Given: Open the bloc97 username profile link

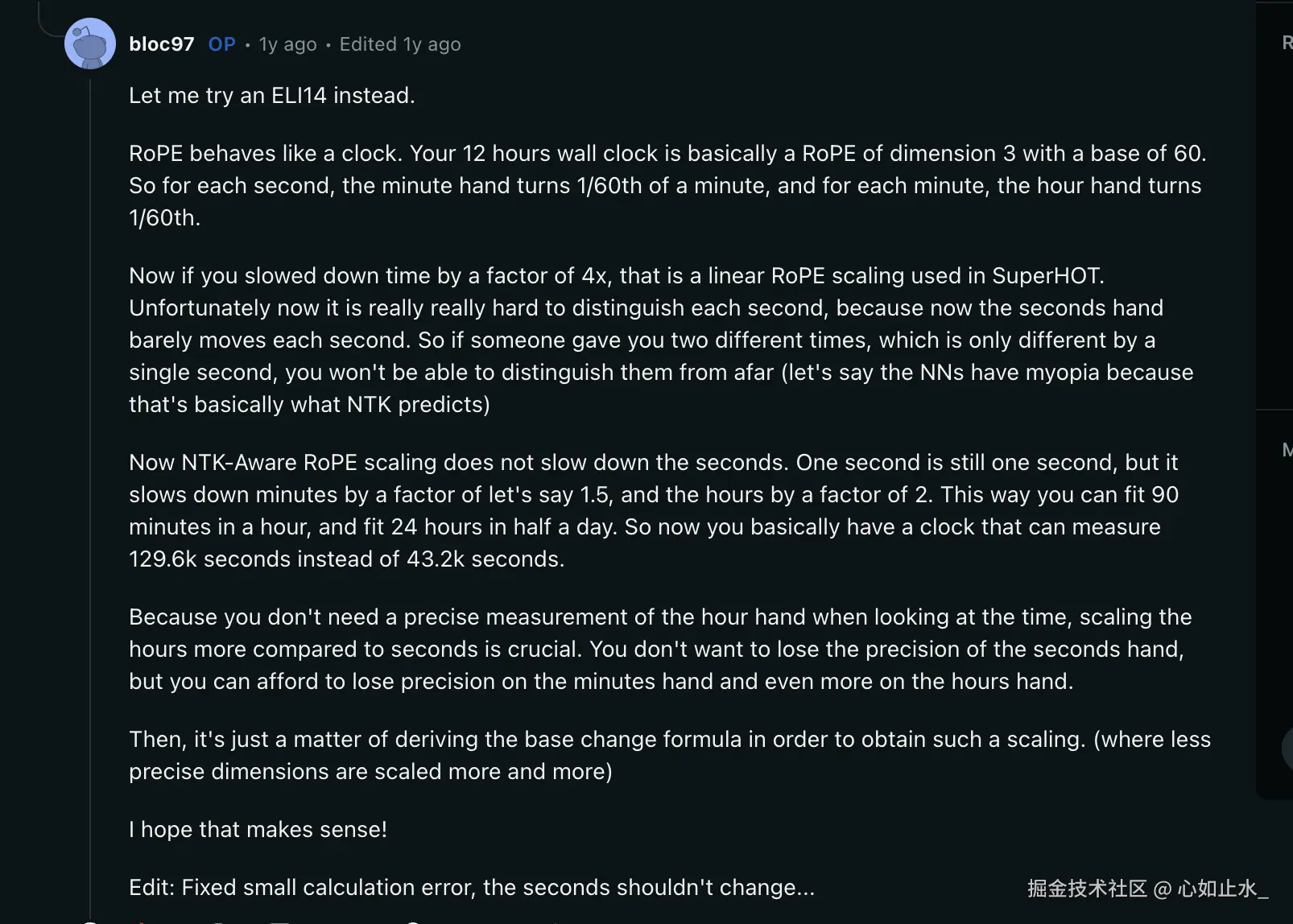Looking at the screenshot, I should click(x=162, y=44).
